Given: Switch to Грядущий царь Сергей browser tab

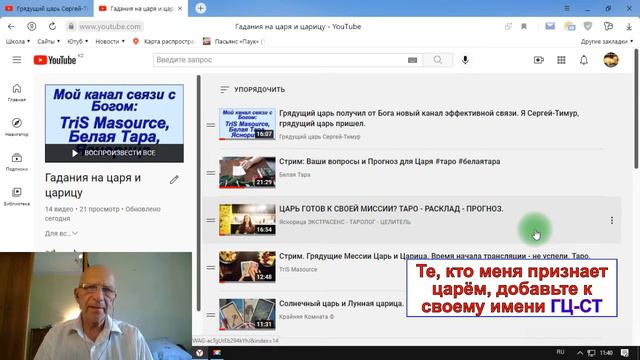Looking at the screenshot, I should (x=47, y=9).
